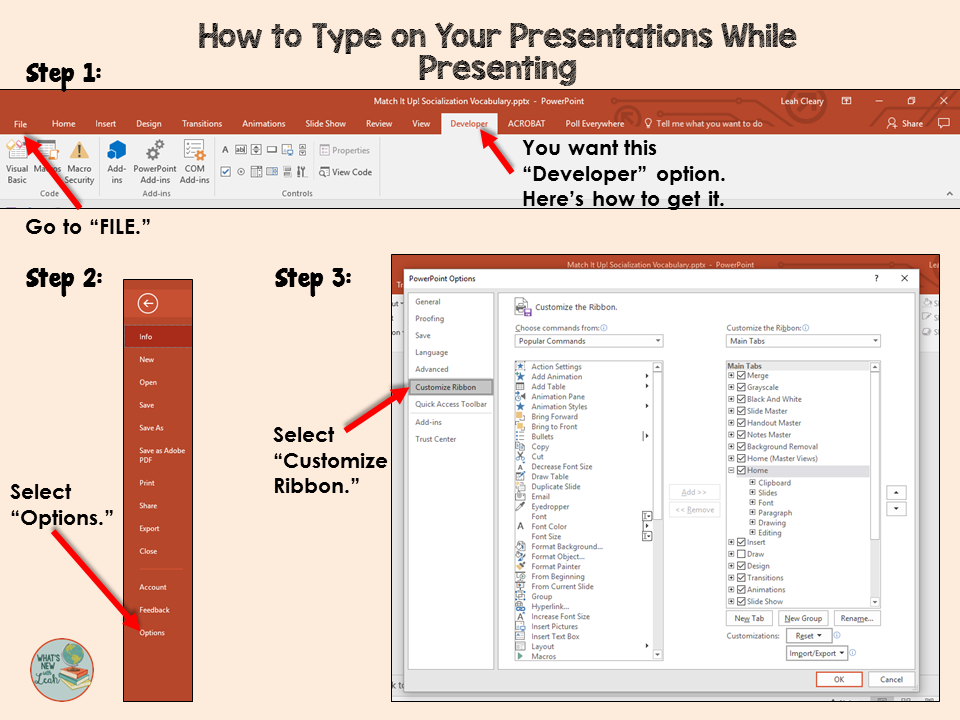
Task: Open the COM Add-ins dialog
Action: (196, 162)
